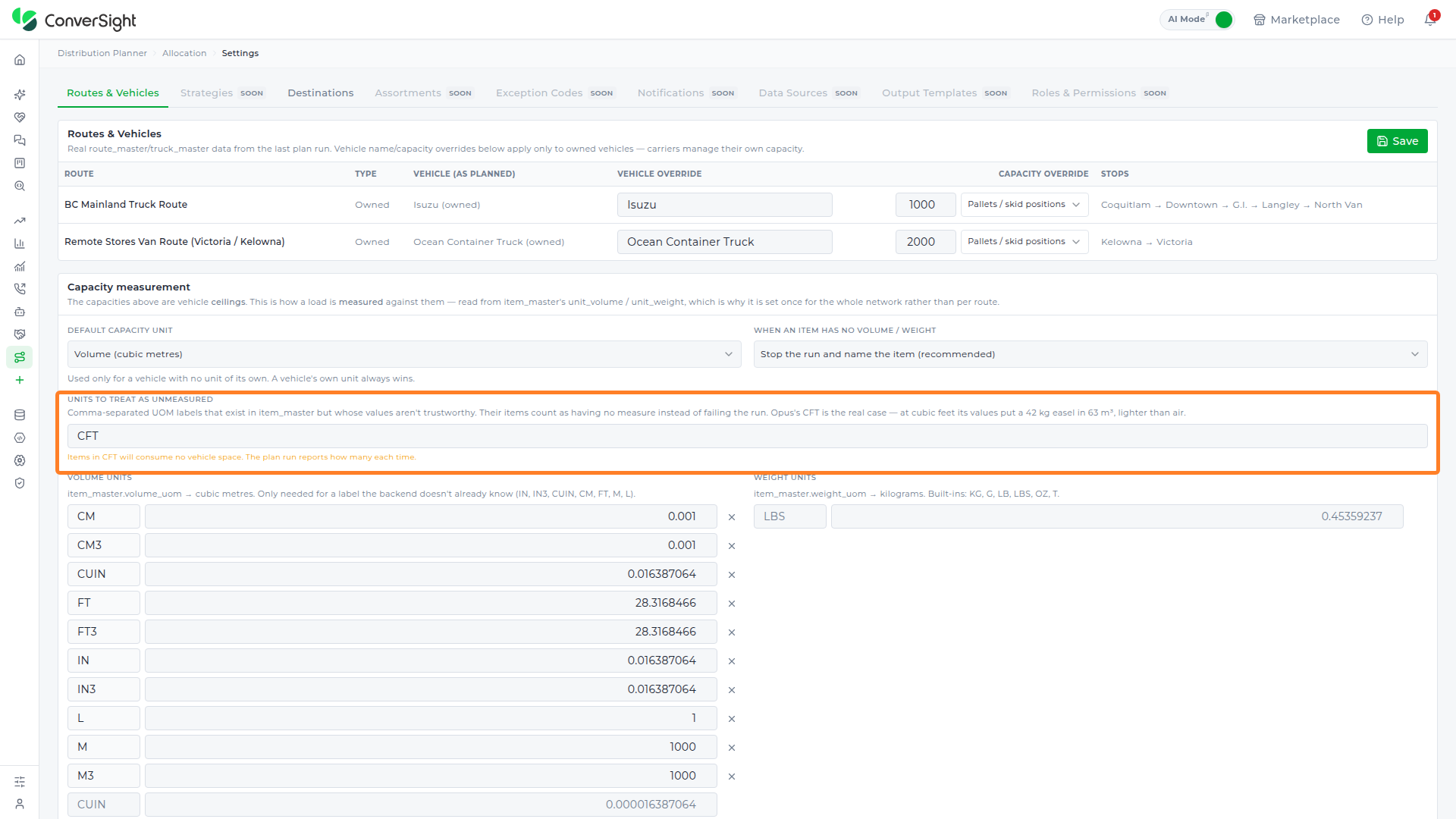Screen dimensions: 1456x819
Task: Click the CFT unmeasured units field
Action: click(747, 436)
